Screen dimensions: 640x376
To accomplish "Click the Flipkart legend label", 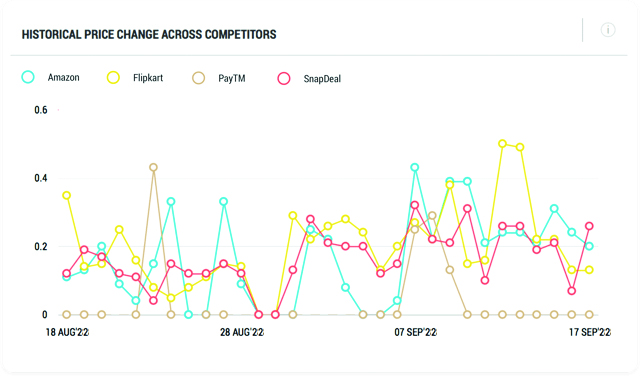I will 148,78.
